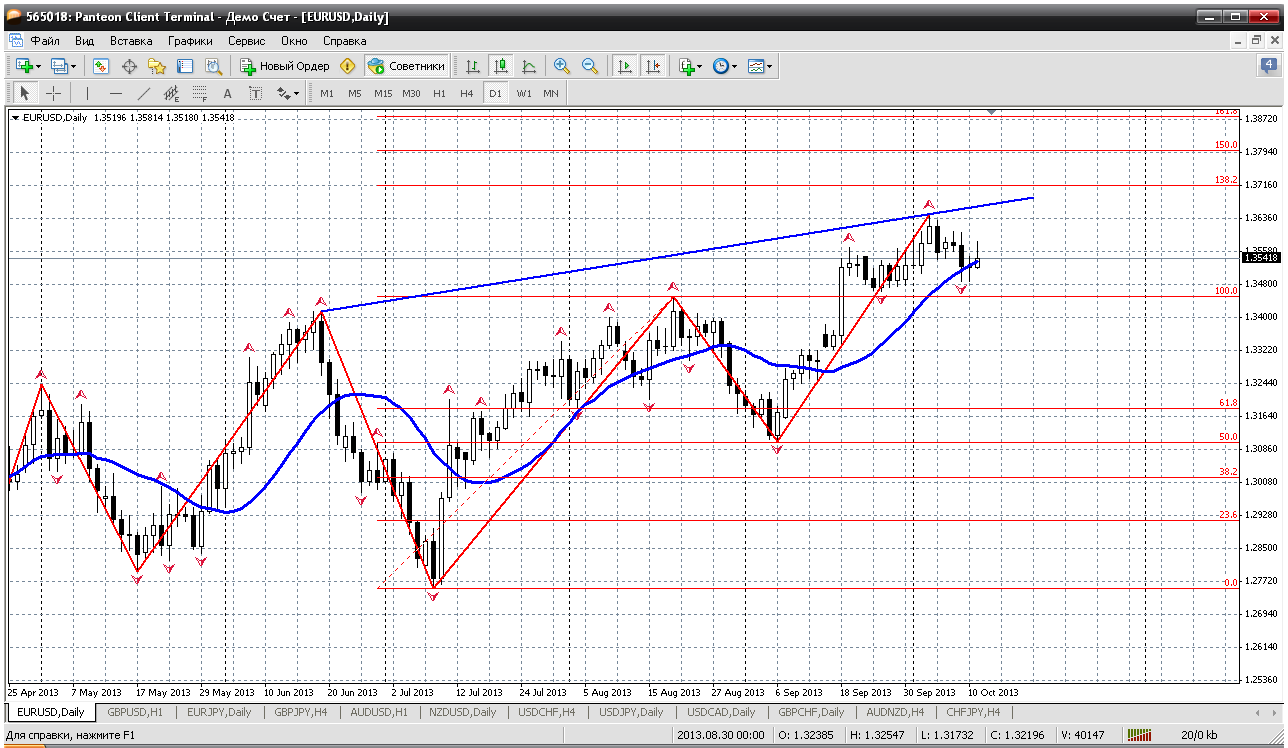Open the Сервис menu

coord(247,41)
